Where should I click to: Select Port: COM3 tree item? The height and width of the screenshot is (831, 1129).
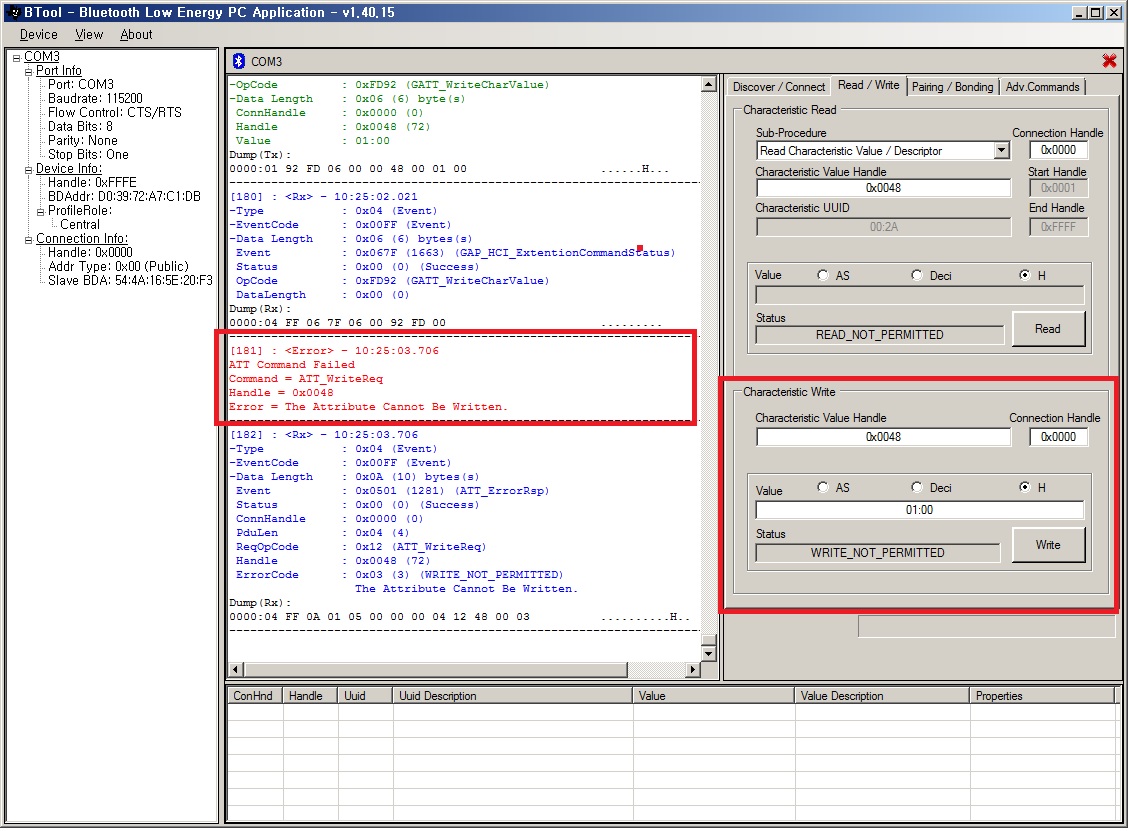pyautogui.click(x=81, y=85)
